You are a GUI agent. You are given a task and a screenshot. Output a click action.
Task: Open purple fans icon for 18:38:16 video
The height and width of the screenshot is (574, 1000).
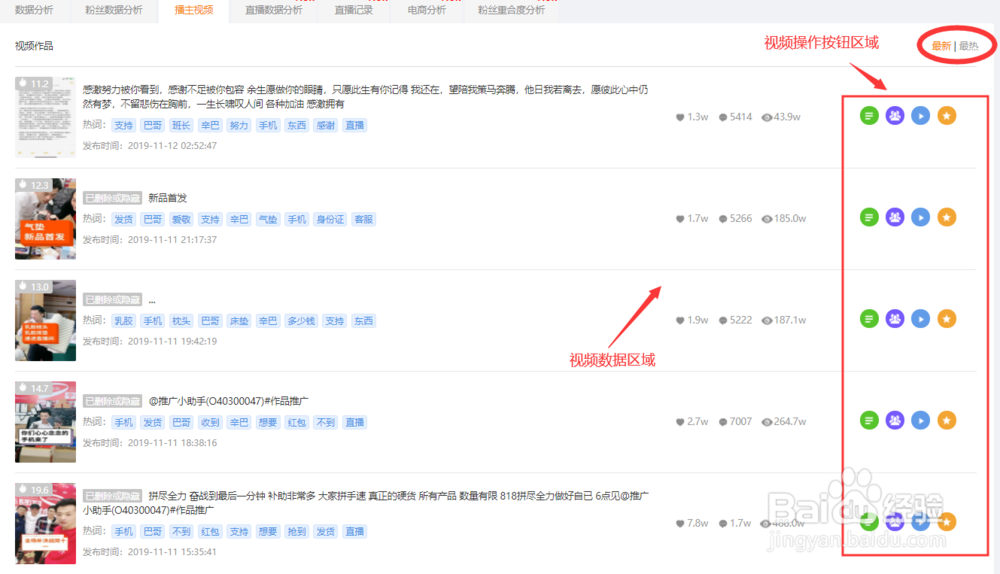pyautogui.click(x=895, y=420)
